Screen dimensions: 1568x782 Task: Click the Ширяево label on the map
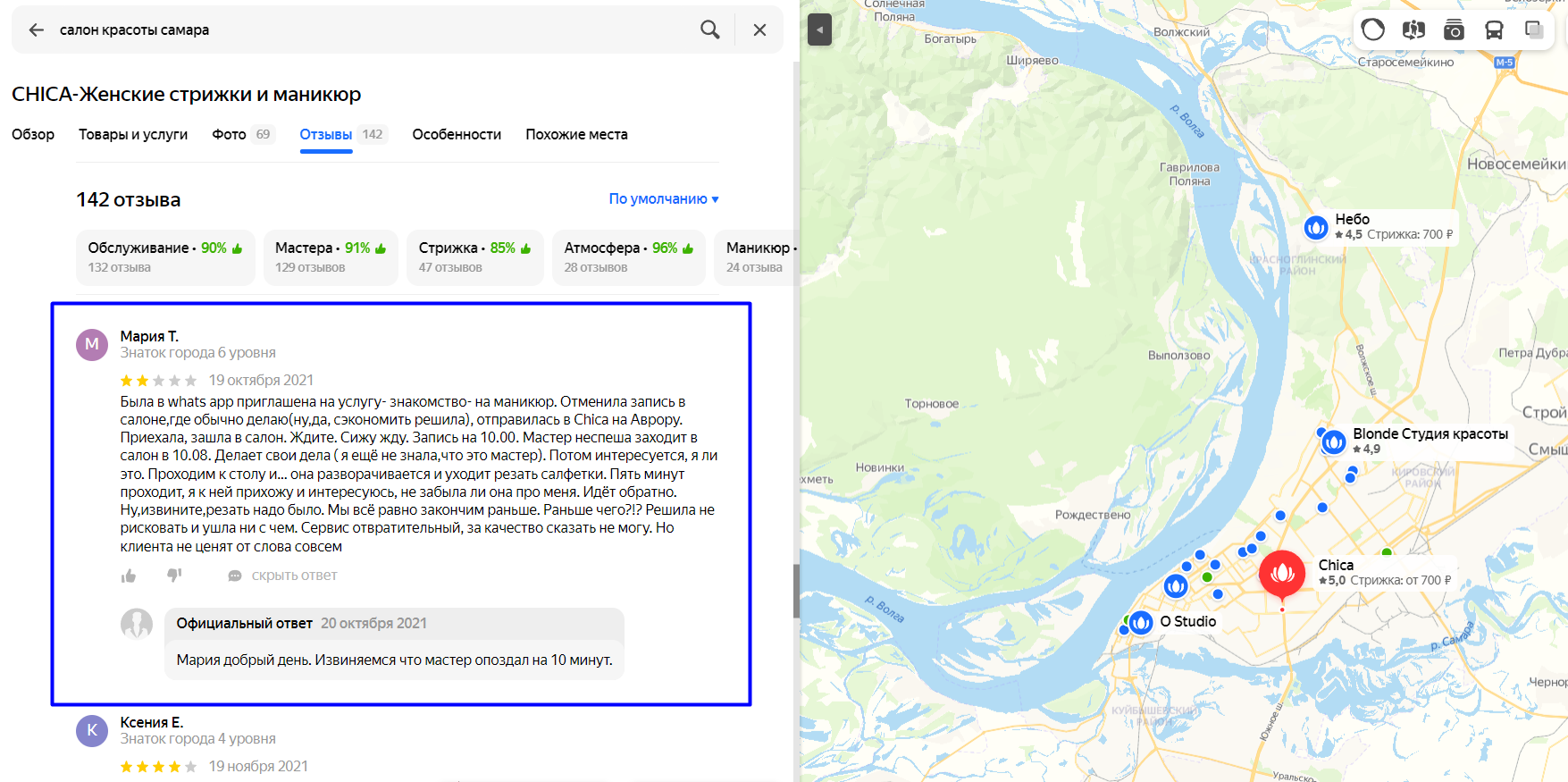click(1033, 61)
